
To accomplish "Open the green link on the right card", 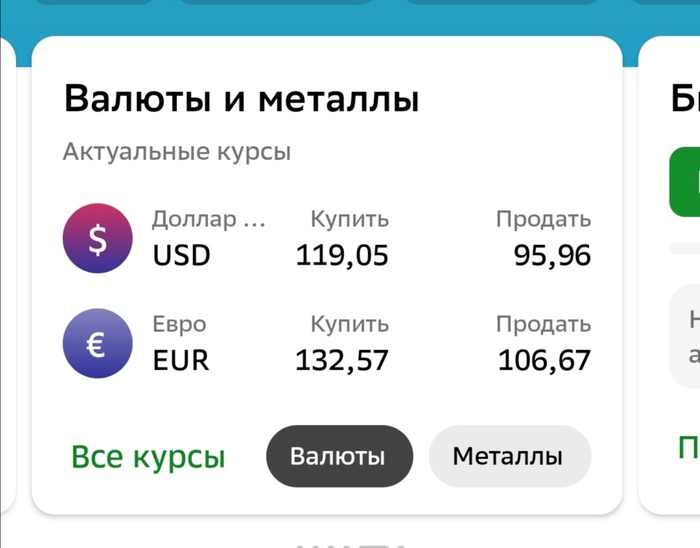I will point(688,446).
